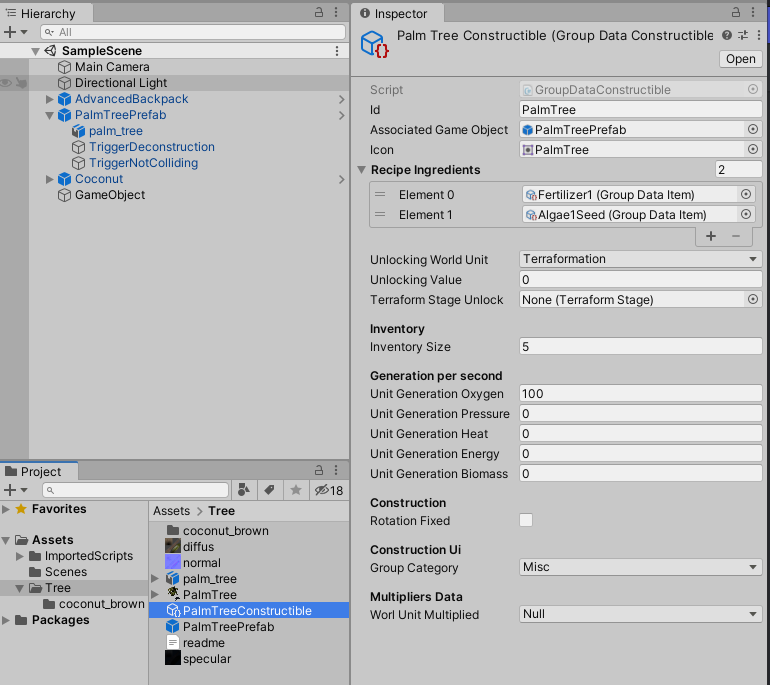
Task: Focus the Hierarchy search field
Action: [x=193, y=32]
